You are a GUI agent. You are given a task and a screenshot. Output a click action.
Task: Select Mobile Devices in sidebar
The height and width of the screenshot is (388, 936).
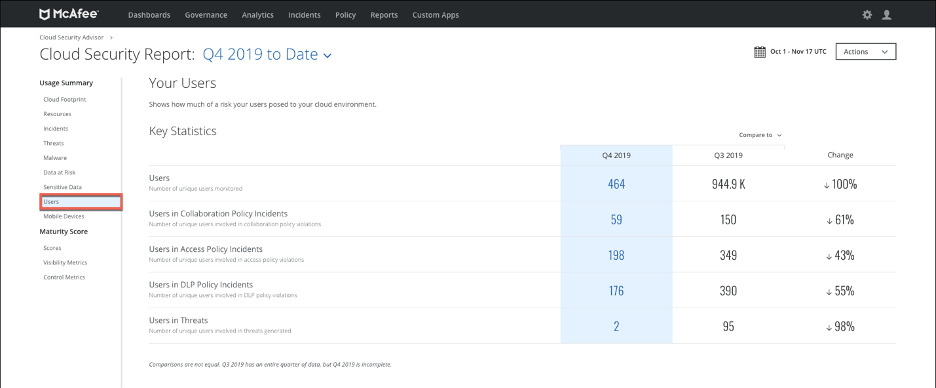[x=63, y=217]
